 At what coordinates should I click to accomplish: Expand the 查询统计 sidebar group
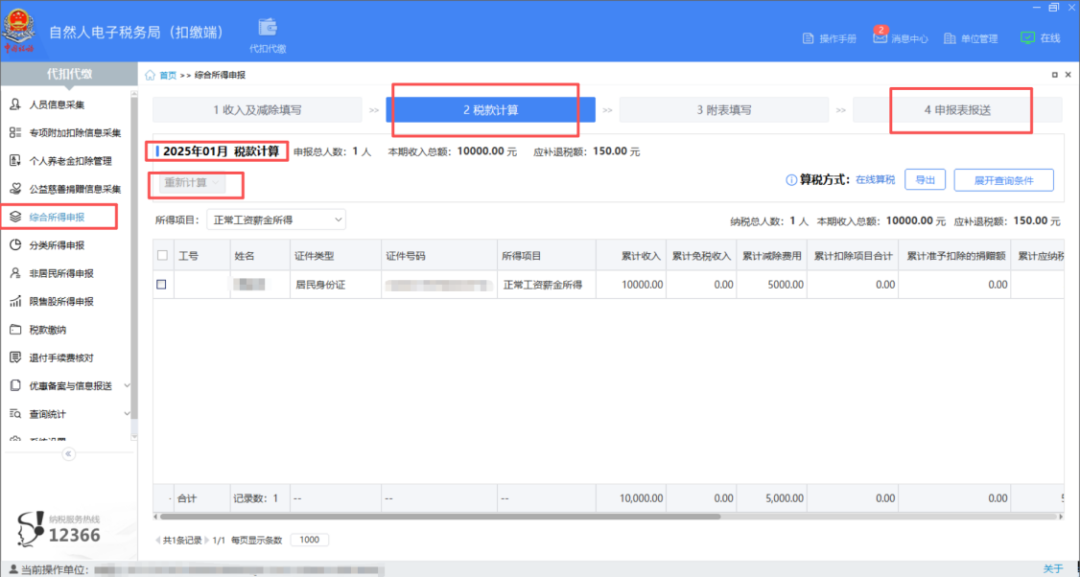point(68,413)
